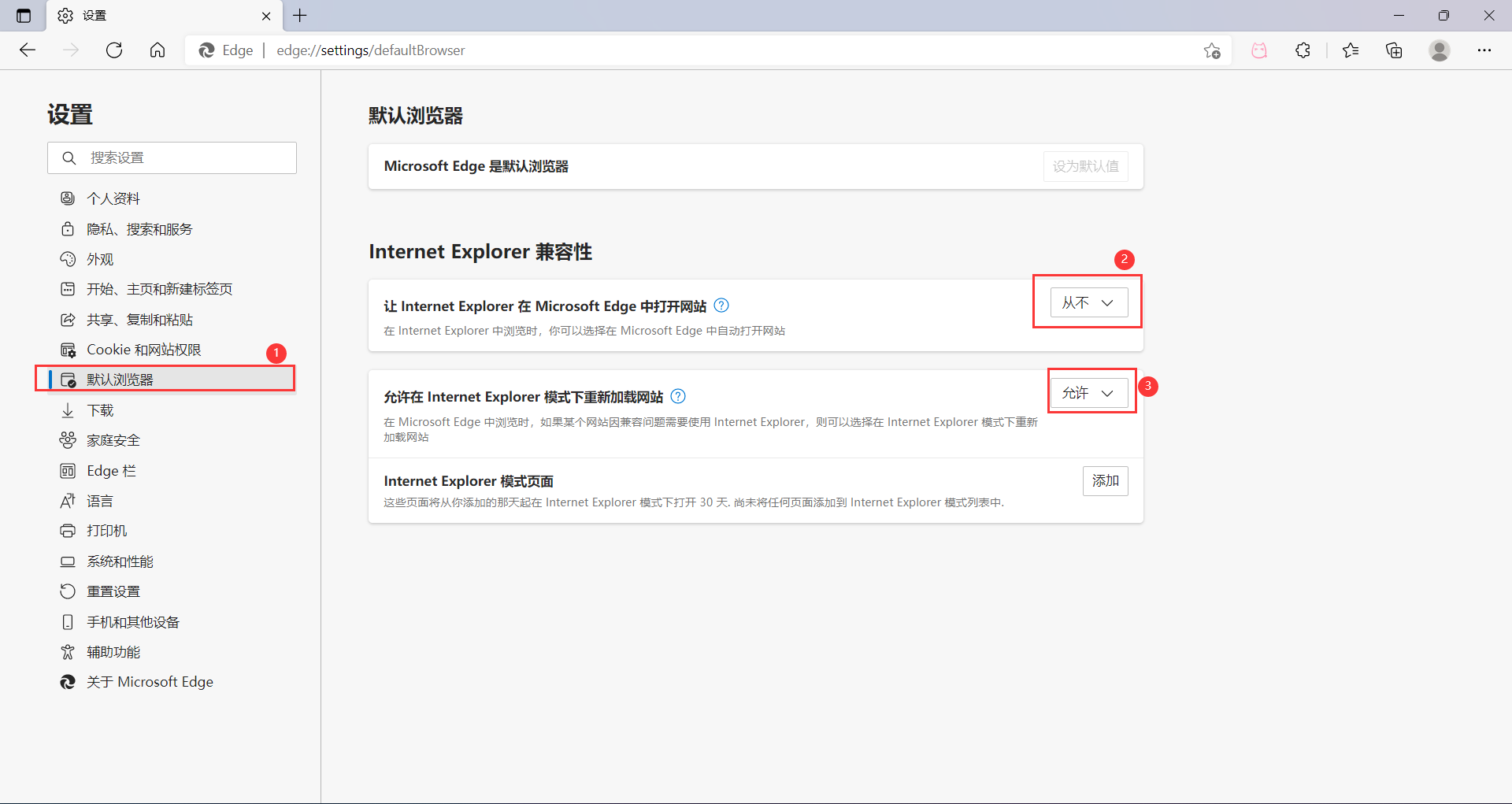Close the 设置 tab
The image size is (1512, 804).
[266, 16]
